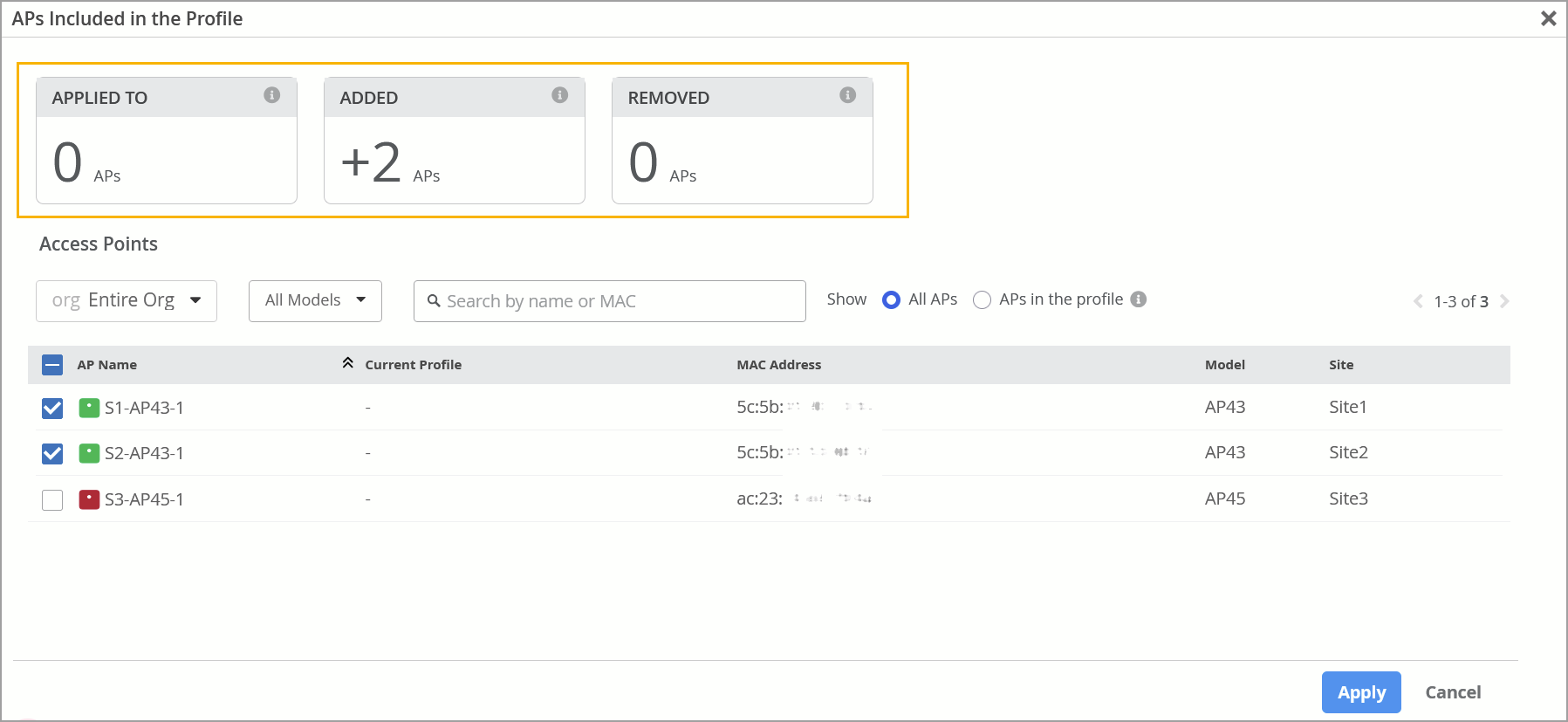Image resolution: width=1568 pixels, height=722 pixels.
Task: Sort by AP Name using the arrow icon
Action: pyautogui.click(x=347, y=363)
